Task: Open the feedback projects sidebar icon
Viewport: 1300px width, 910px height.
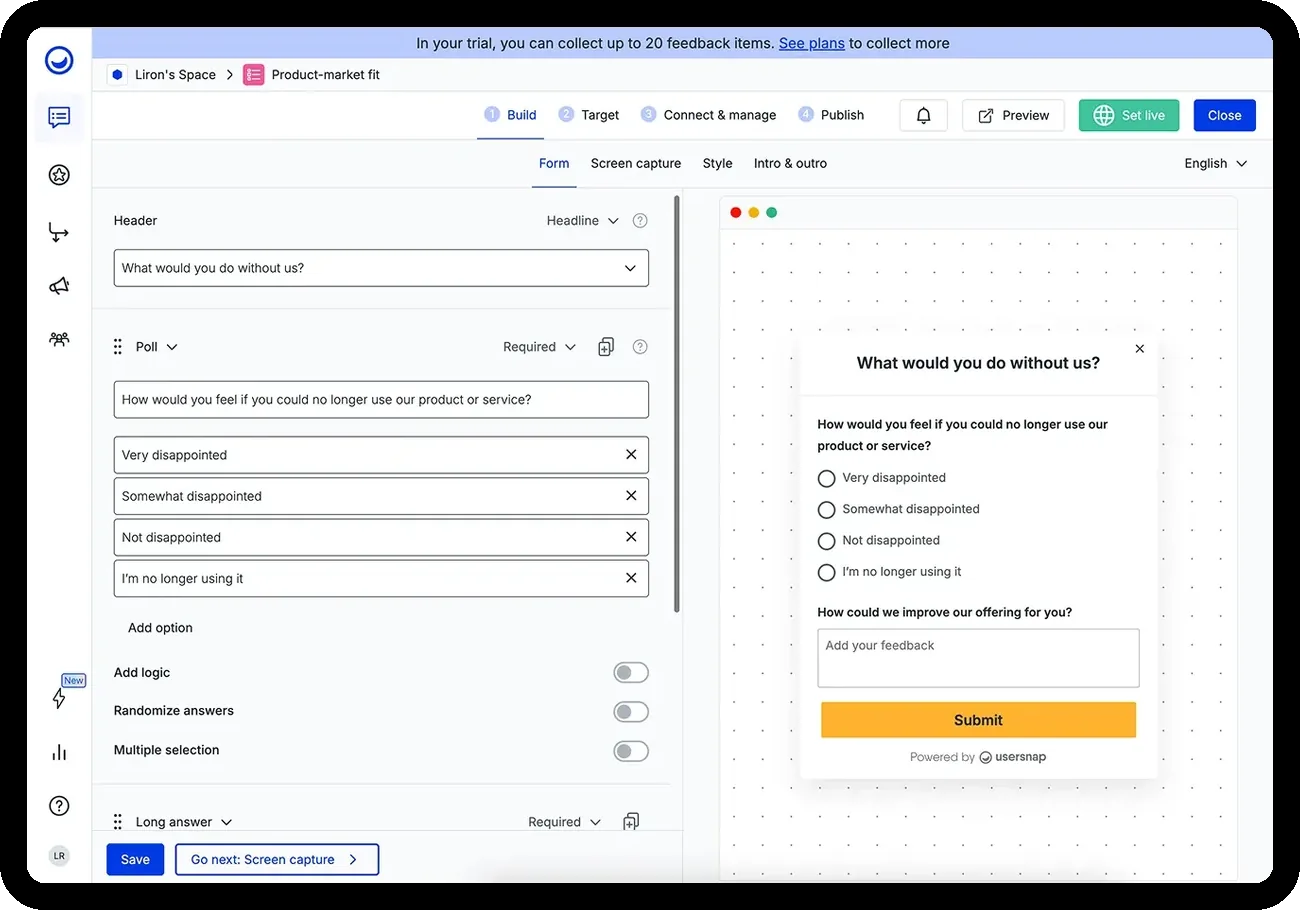Action: click(59, 117)
